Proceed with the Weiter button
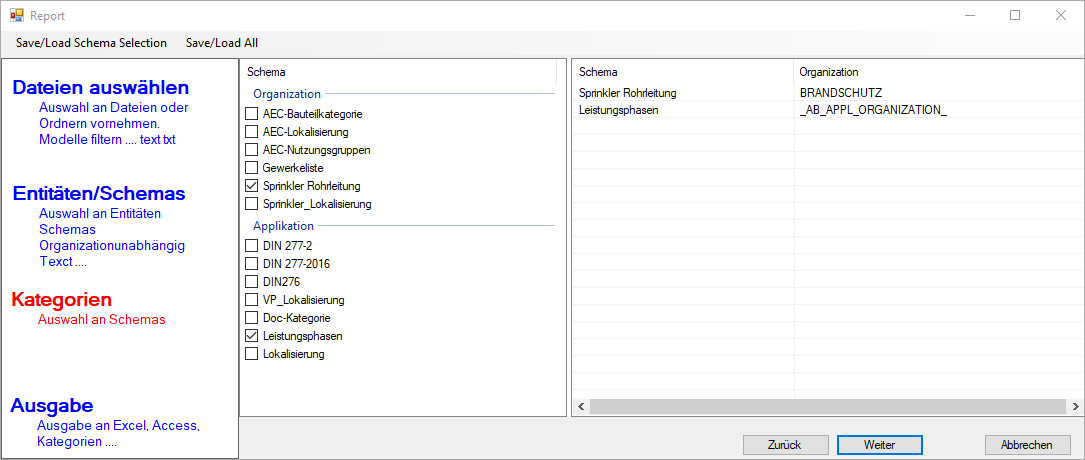 pos(879,445)
